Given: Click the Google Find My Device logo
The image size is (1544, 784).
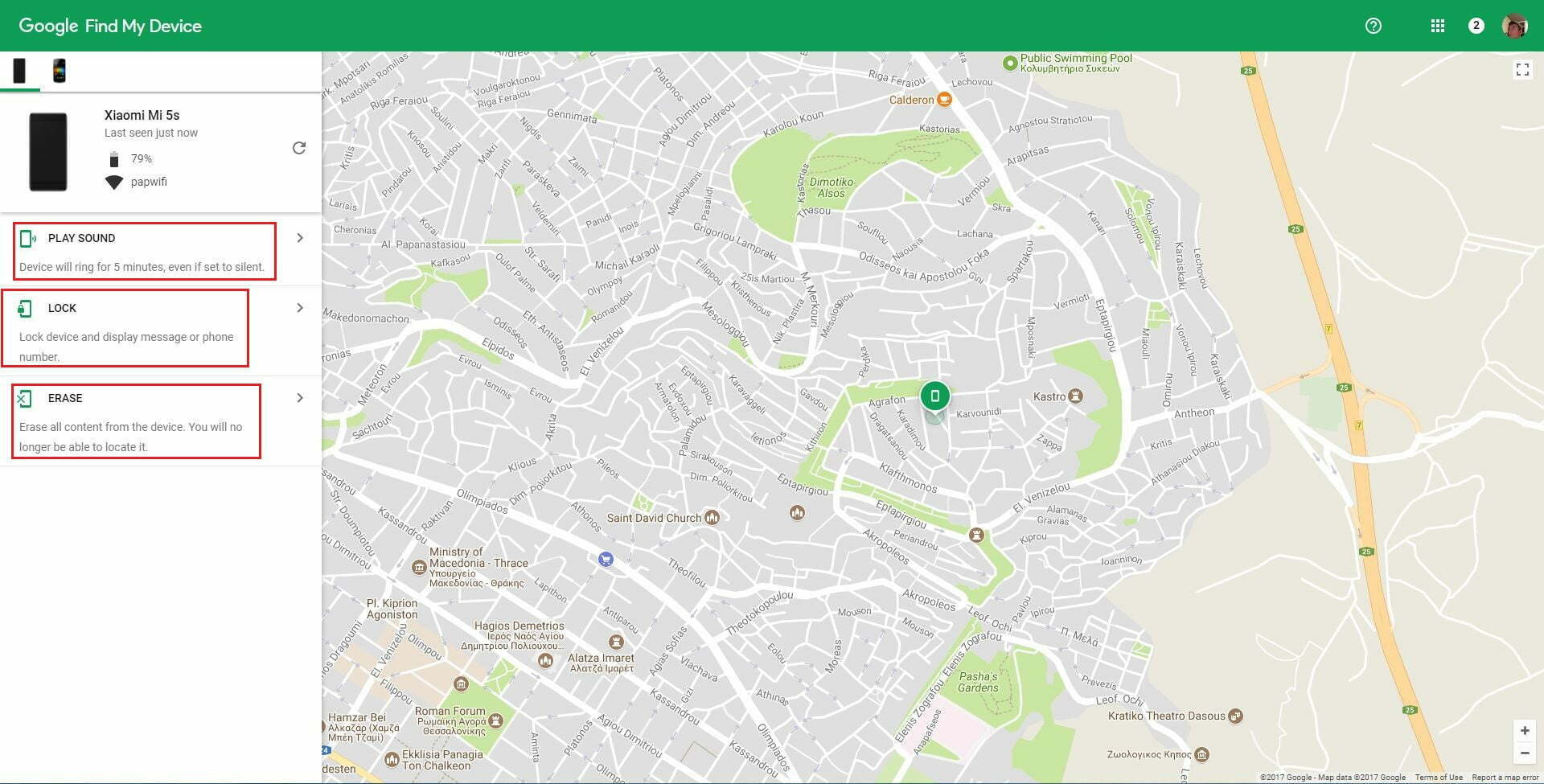Looking at the screenshot, I should point(110,26).
